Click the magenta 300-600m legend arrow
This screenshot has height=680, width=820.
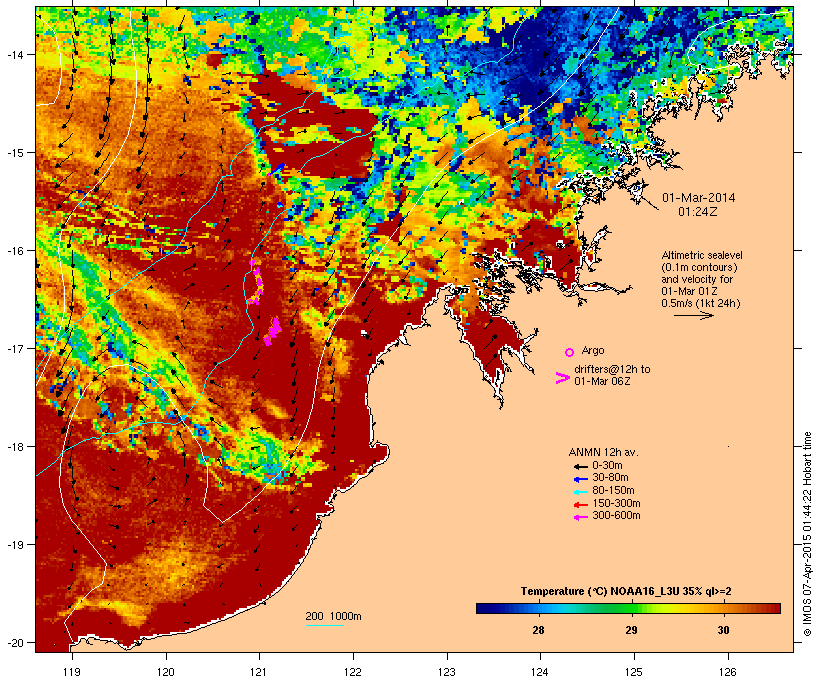(x=581, y=517)
